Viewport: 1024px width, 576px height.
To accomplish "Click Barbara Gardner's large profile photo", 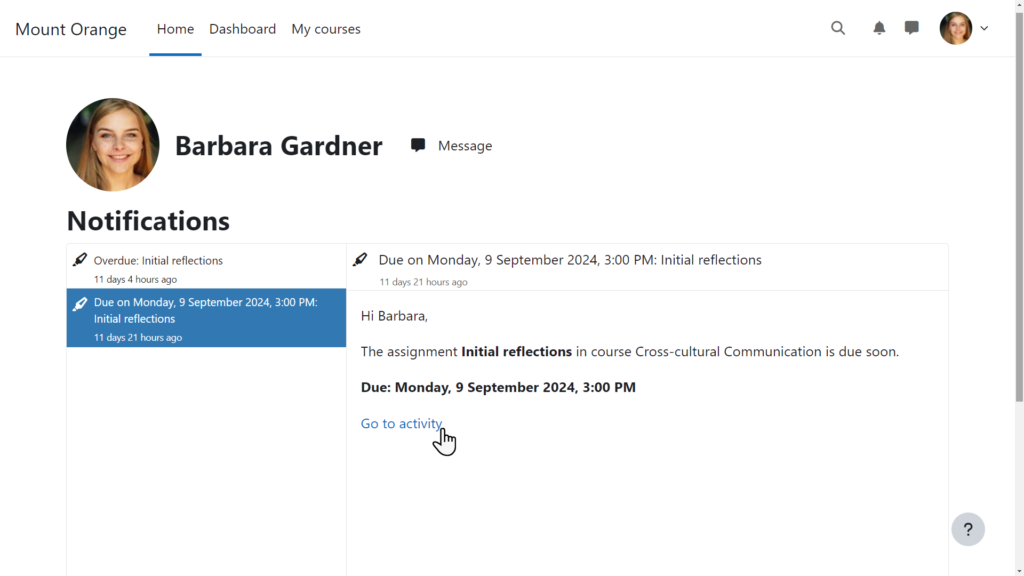I will [112, 144].
